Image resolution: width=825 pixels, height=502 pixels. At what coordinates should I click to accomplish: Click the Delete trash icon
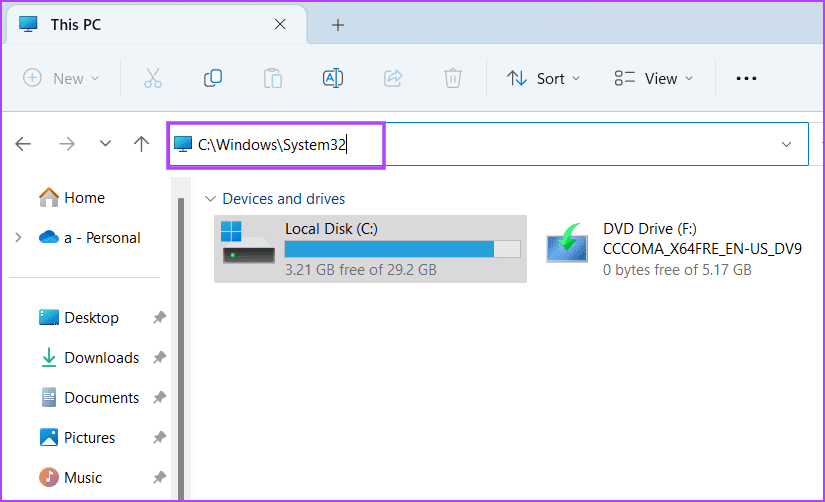(452, 78)
